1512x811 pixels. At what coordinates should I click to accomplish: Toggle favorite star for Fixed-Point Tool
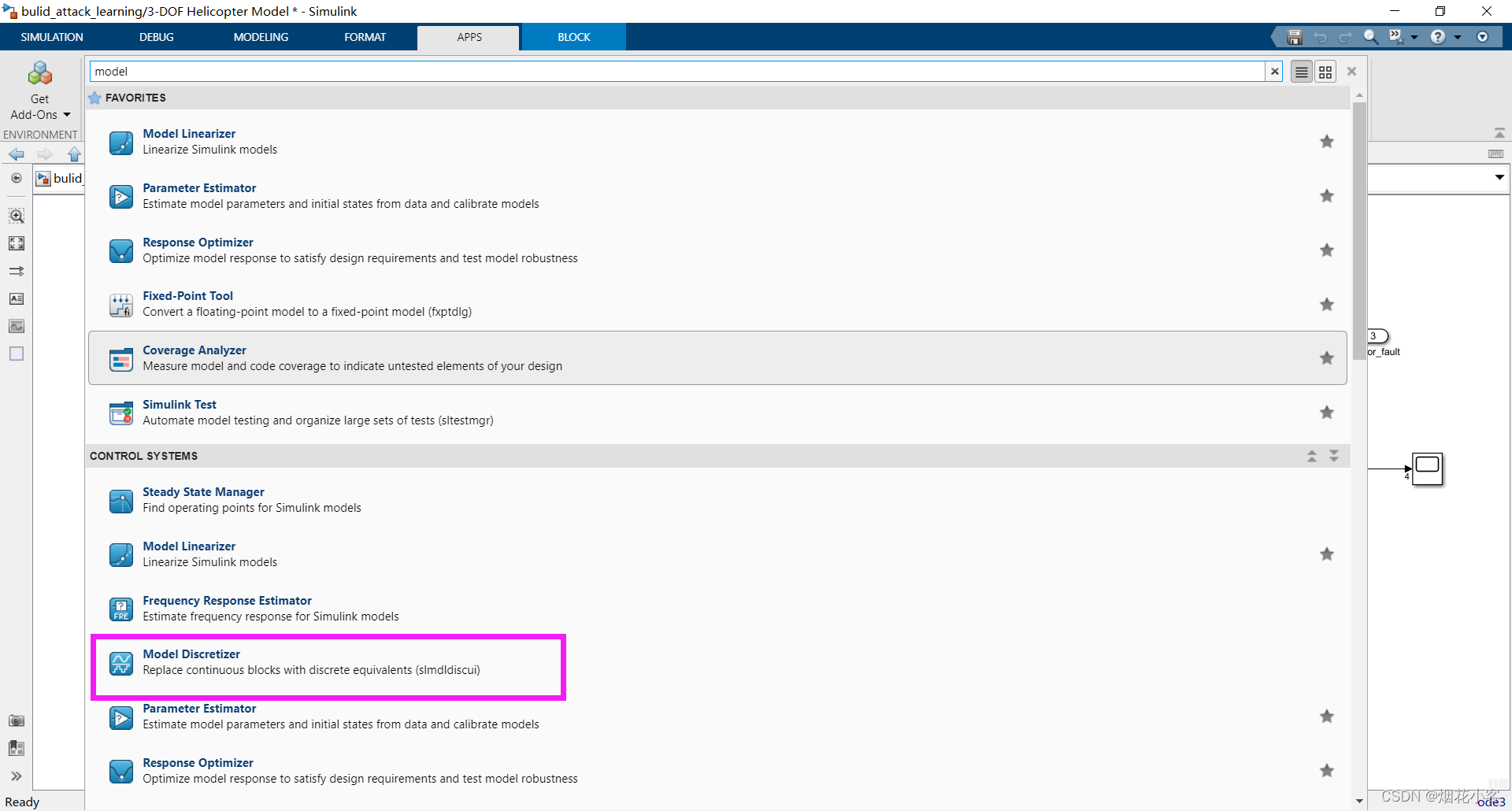click(x=1327, y=305)
